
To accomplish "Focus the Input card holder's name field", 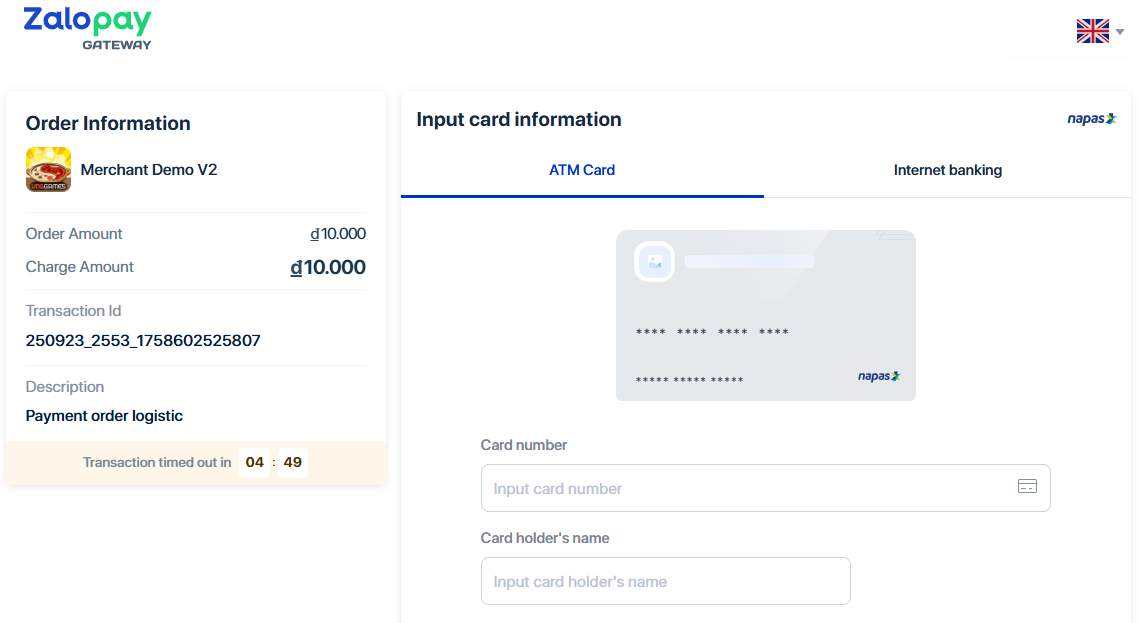I will pyautogui.click(x=665, y=581).
